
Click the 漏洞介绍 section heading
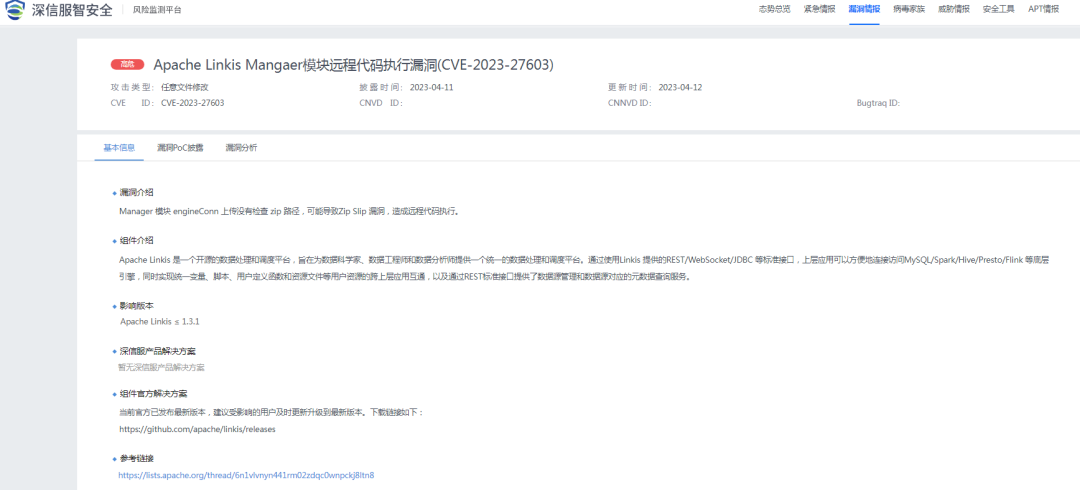pyautogui.click(x=136, y=192)
